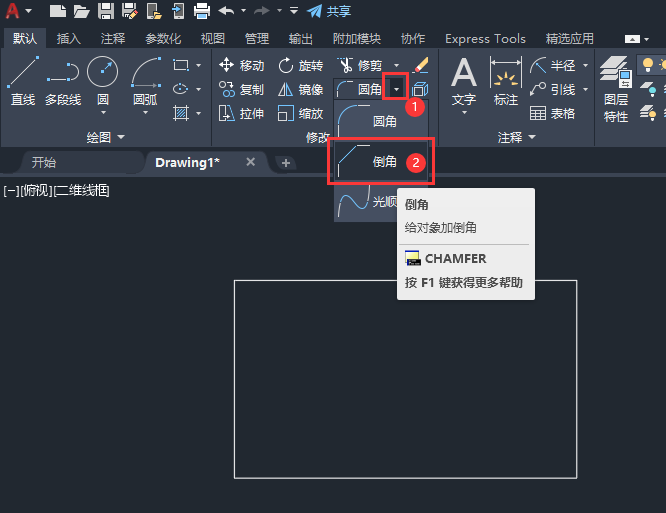666x513 pixels.
Task: Click the Save As icon
Action: (130, 11)
